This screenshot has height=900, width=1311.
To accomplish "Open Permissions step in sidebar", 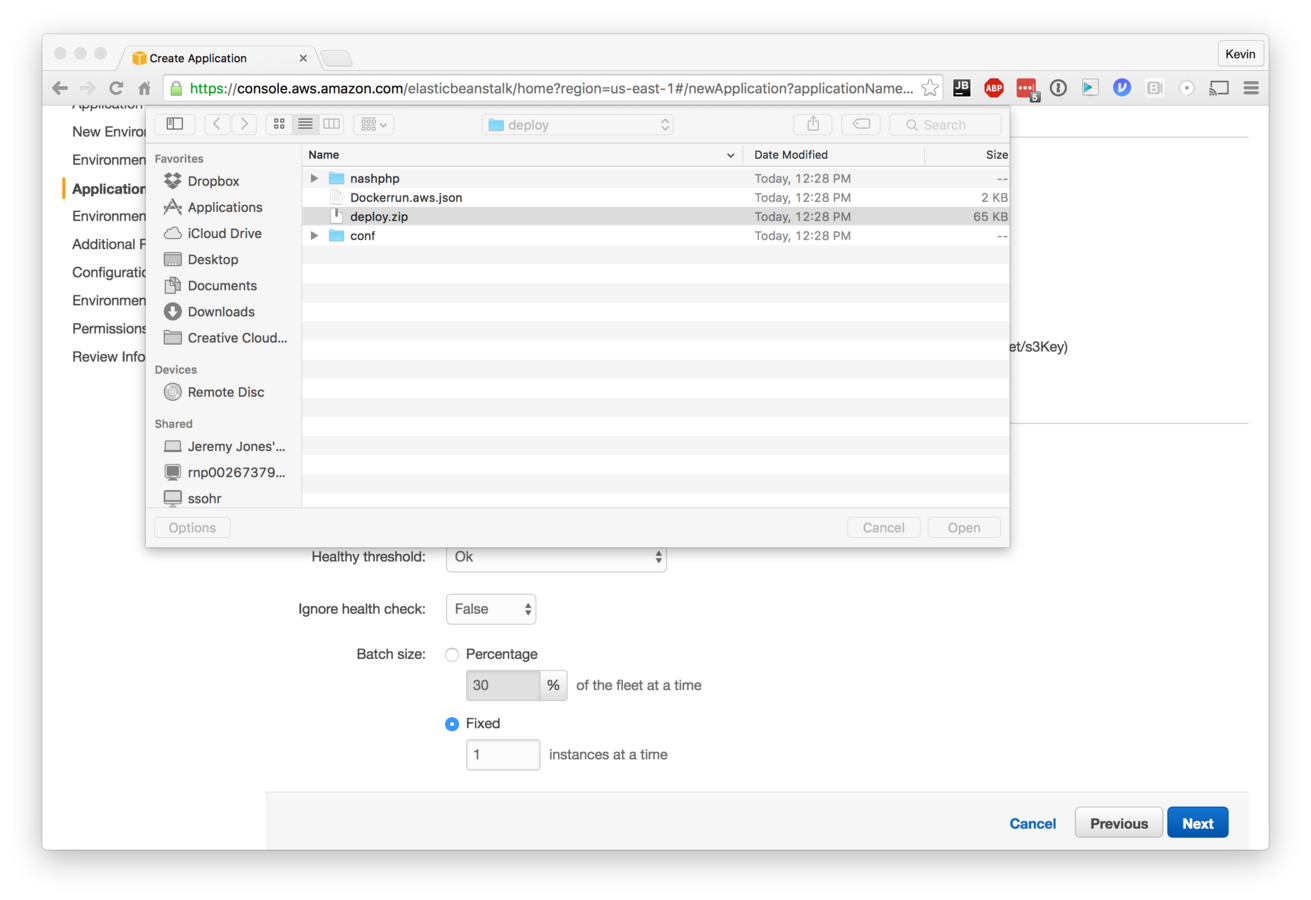I will [x=110, y=328].
